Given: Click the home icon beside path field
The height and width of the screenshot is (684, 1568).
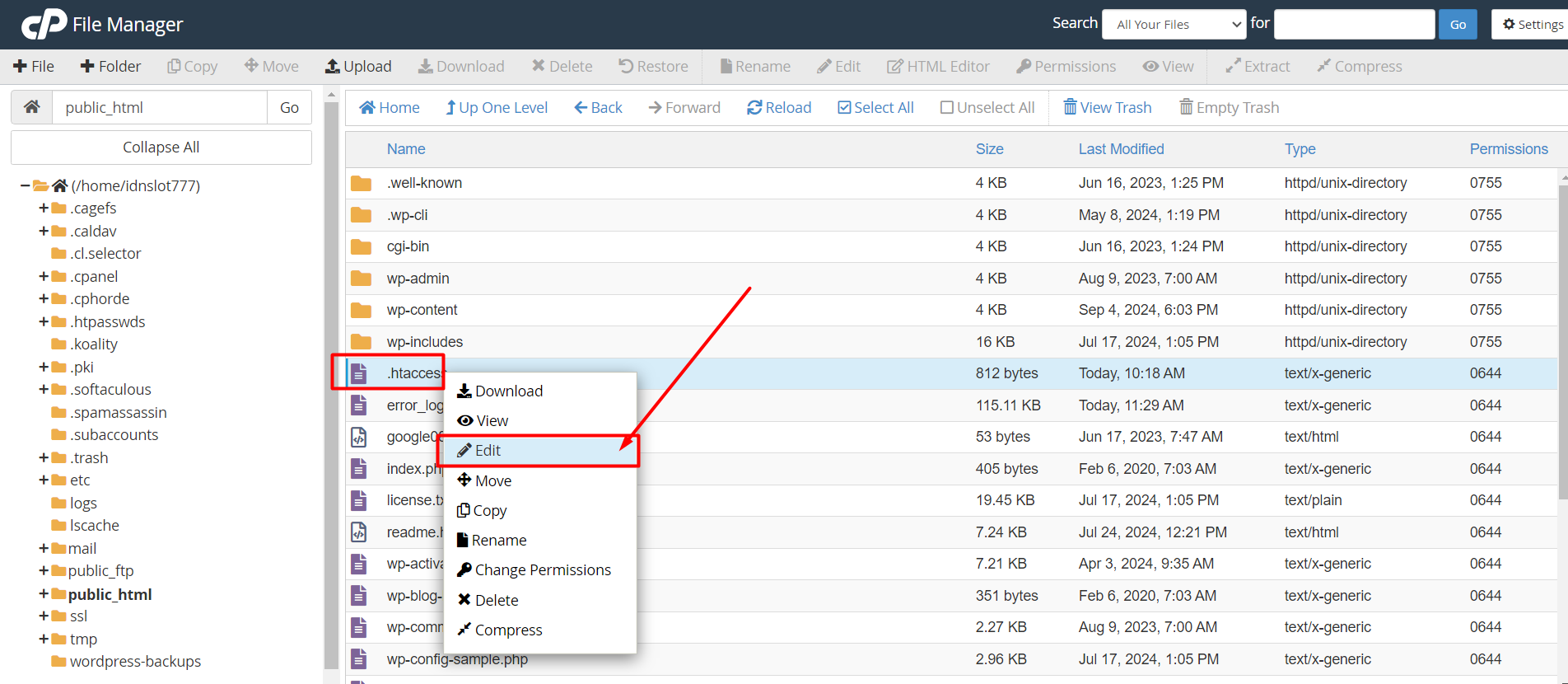Looking at the screenshot, I should [x=32, y=107].
